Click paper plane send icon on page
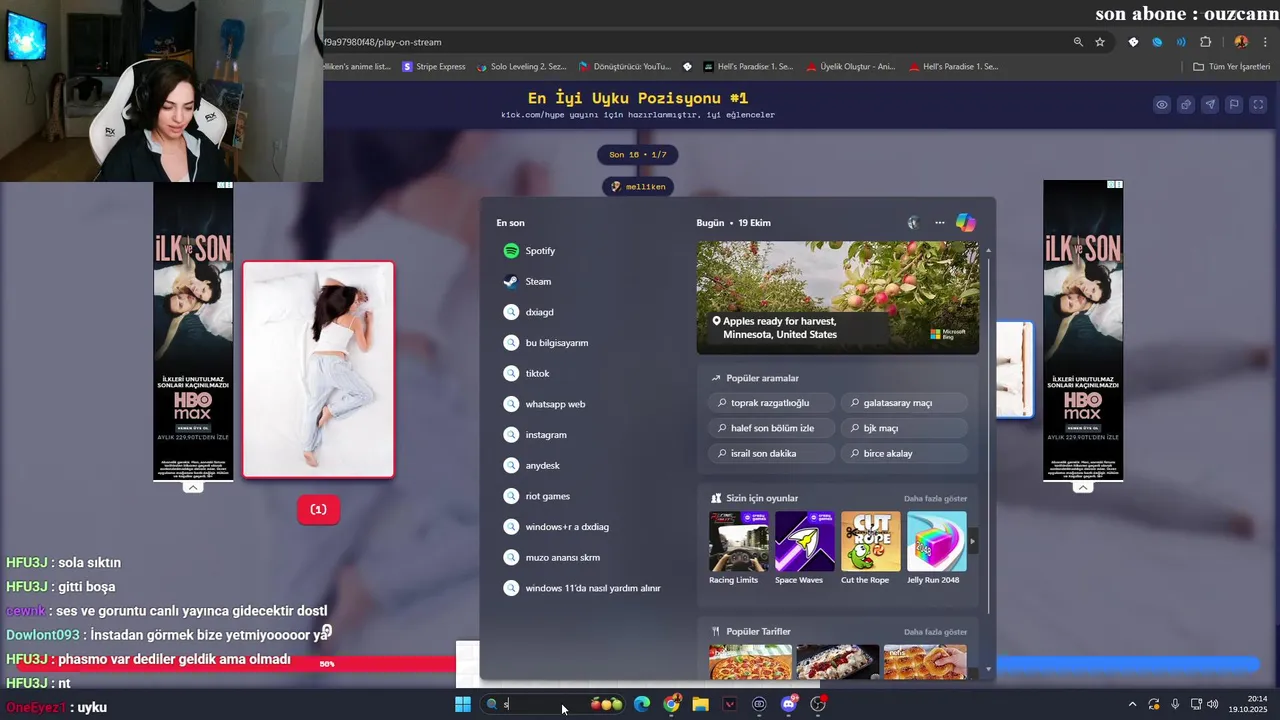The width and height of the screenshot is (1280, 720). click(x=1210, y=105)
